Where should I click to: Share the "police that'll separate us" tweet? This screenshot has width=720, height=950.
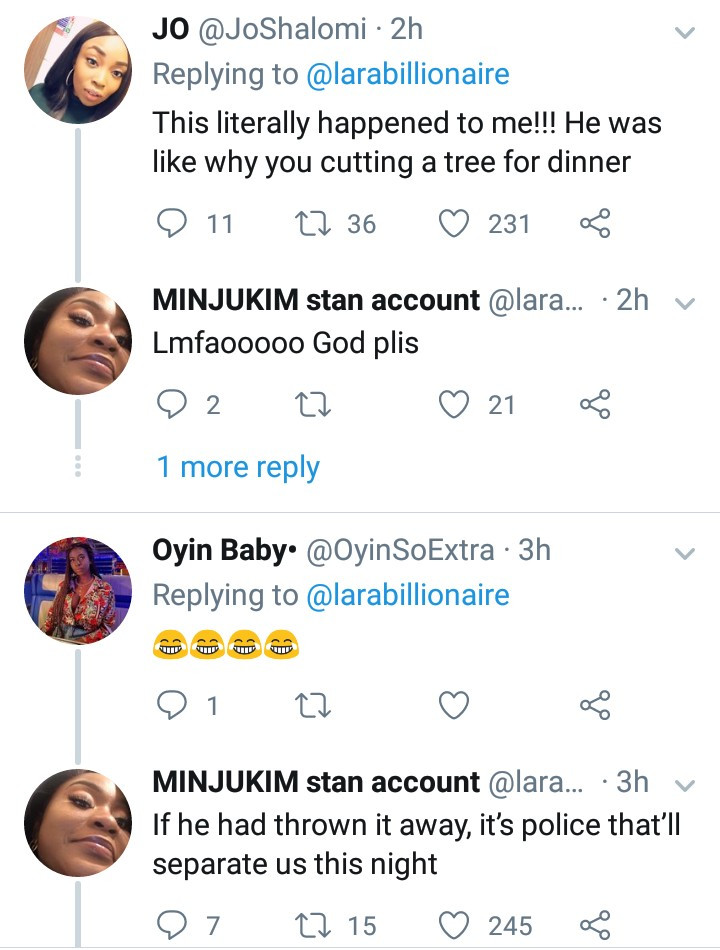(595, 926)
